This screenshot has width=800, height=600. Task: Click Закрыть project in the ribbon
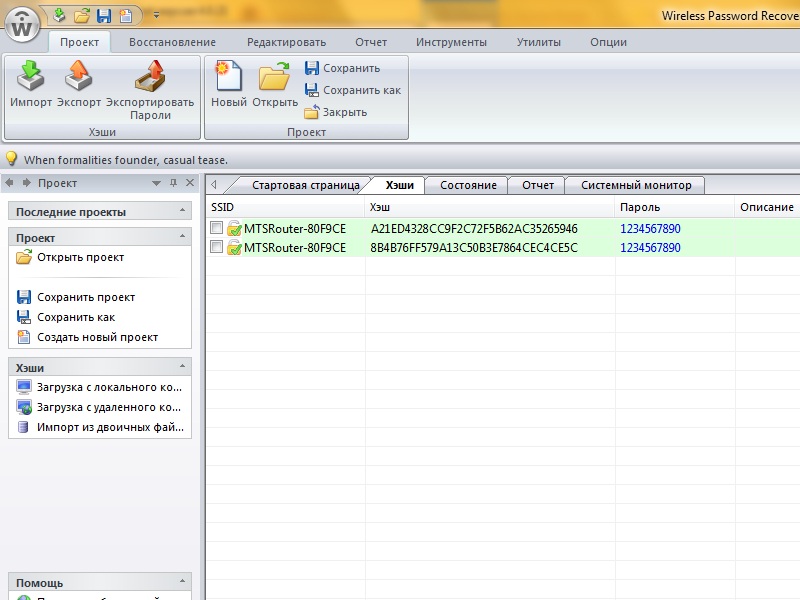click(336, 112)
